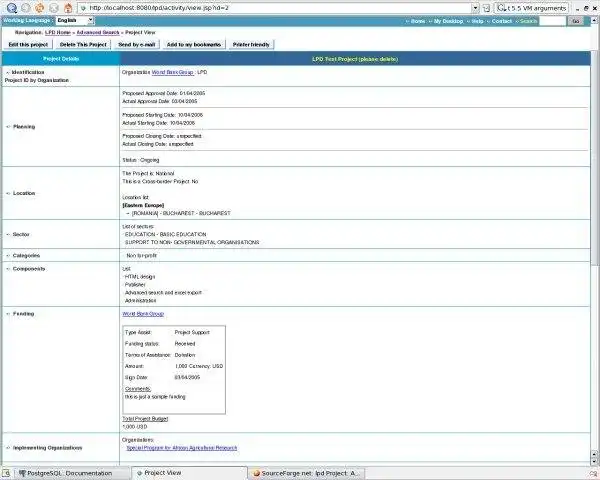
Task: Select the Project View tab
Action: pyautogui.click(x=189, y=473)
